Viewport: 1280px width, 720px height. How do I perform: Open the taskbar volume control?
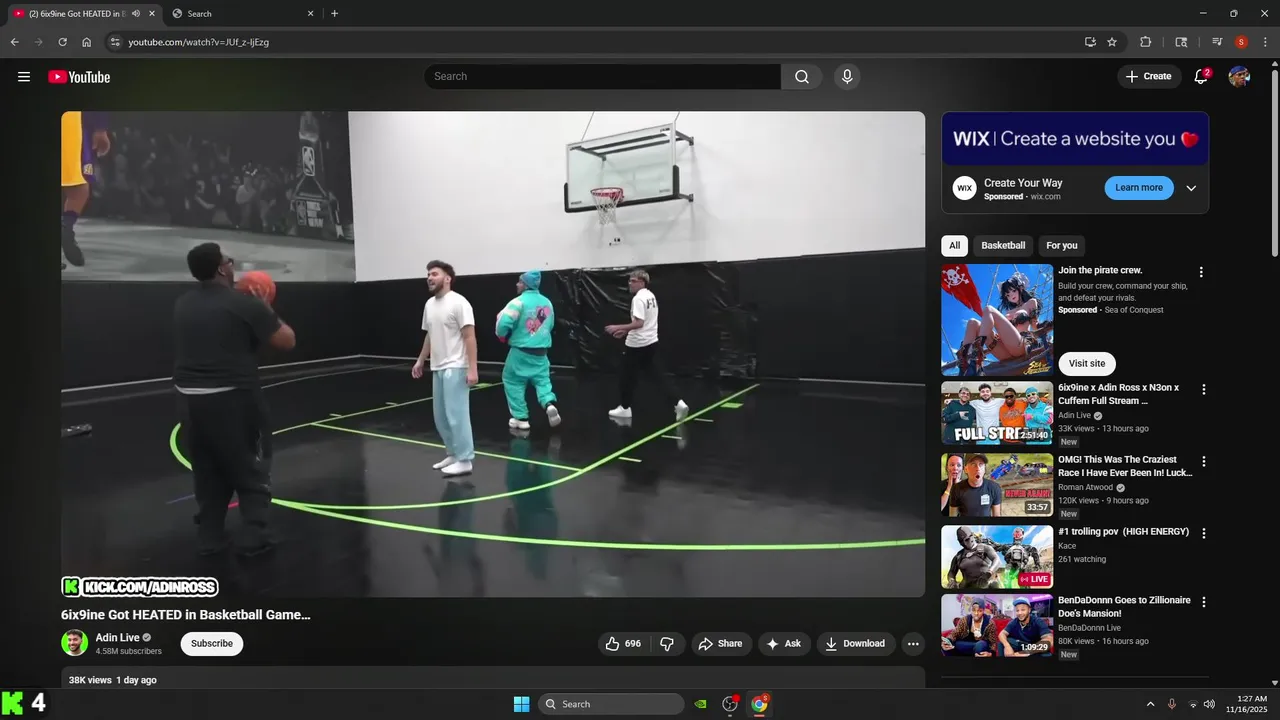[x=1209, y=704]
